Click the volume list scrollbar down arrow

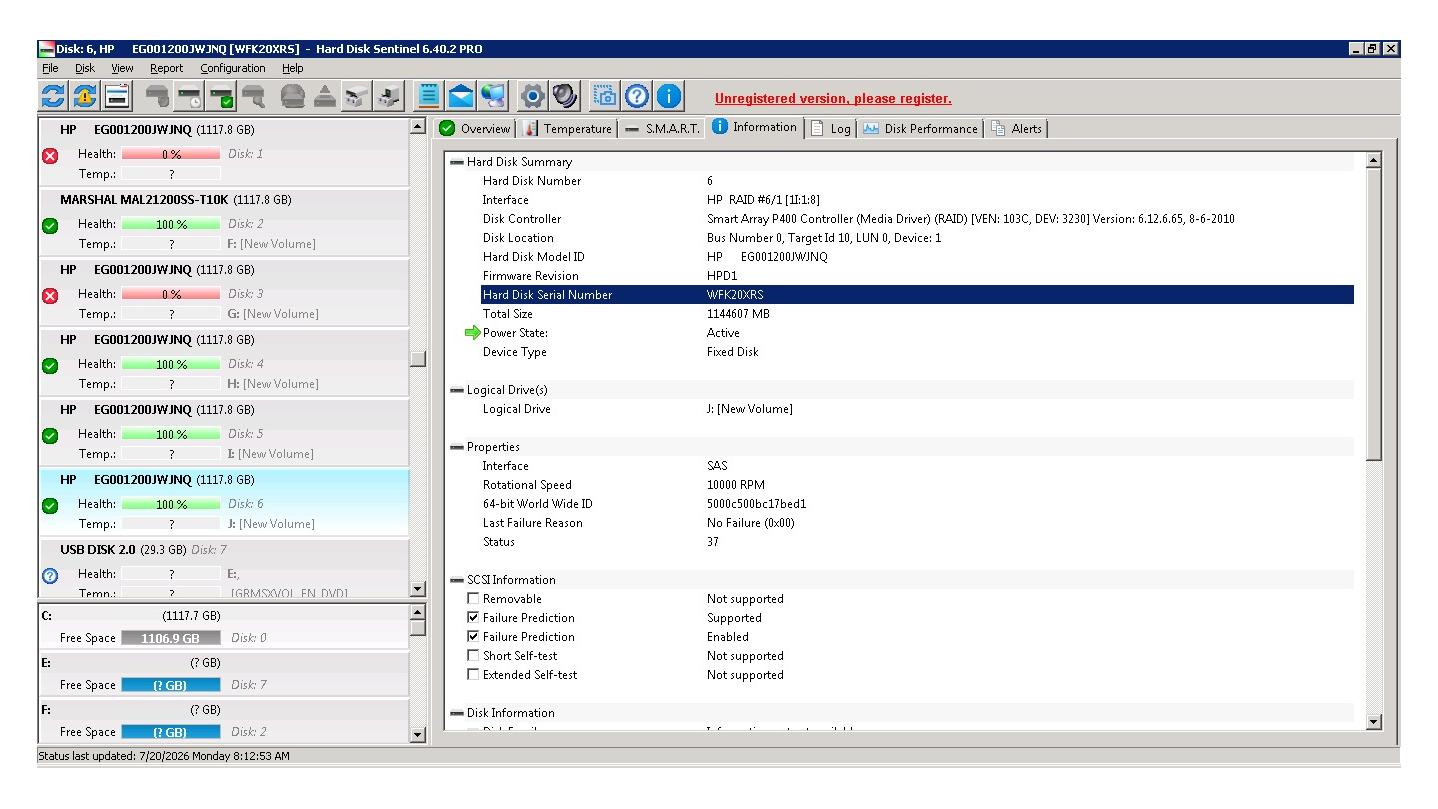click(x=418, y=735)
